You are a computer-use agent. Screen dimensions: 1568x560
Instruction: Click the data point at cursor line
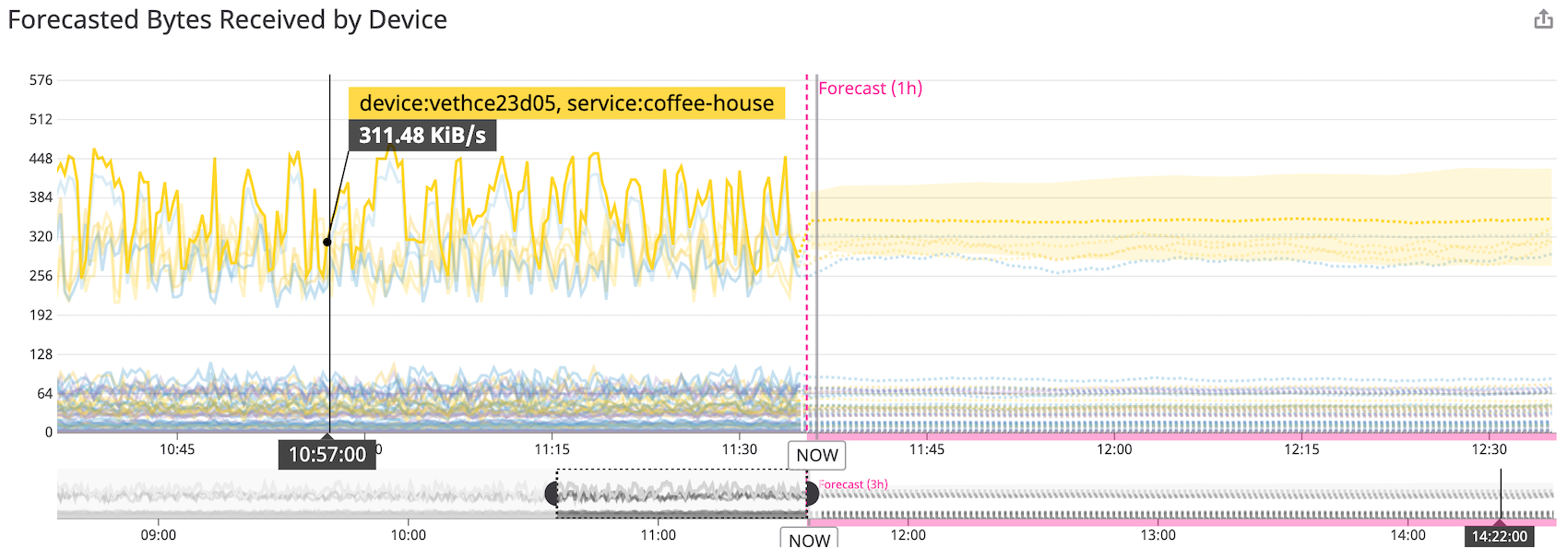click(327, 242)
